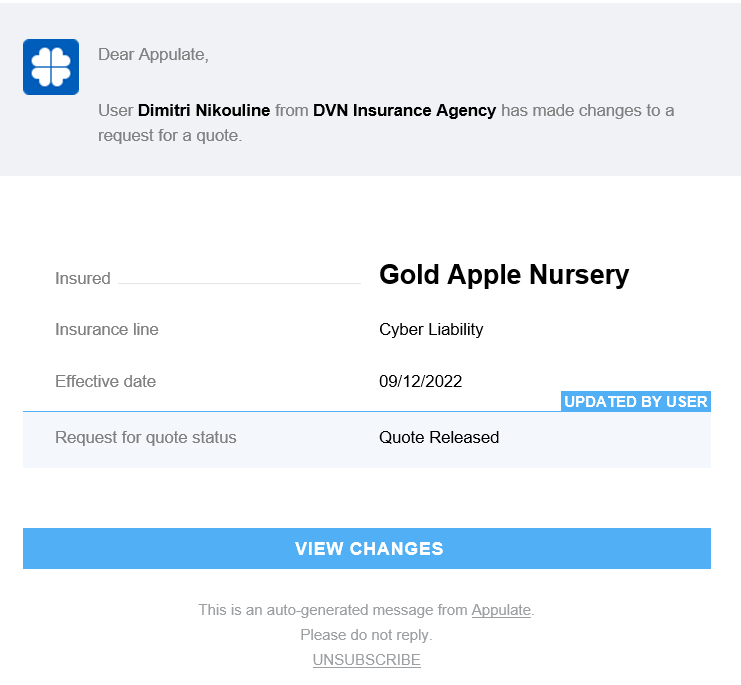This screenshot has height=685, width=741.
Task: Click the Insured field label
Action: (x=83, y=279)
